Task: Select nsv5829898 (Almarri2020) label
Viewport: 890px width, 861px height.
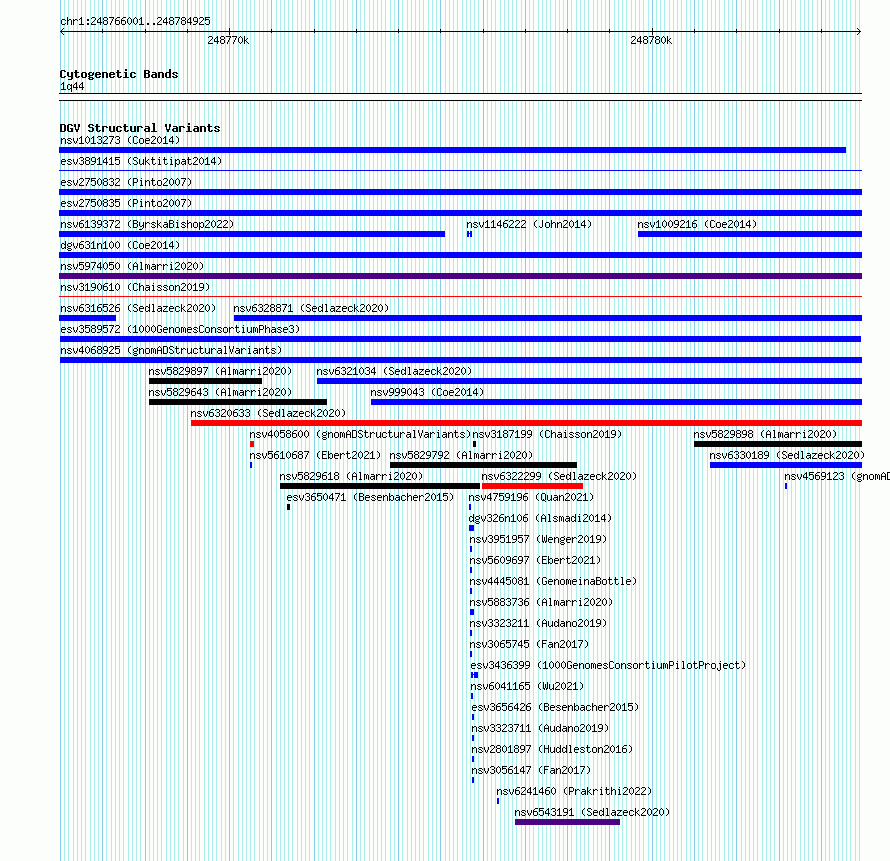Action: point(765,434)
